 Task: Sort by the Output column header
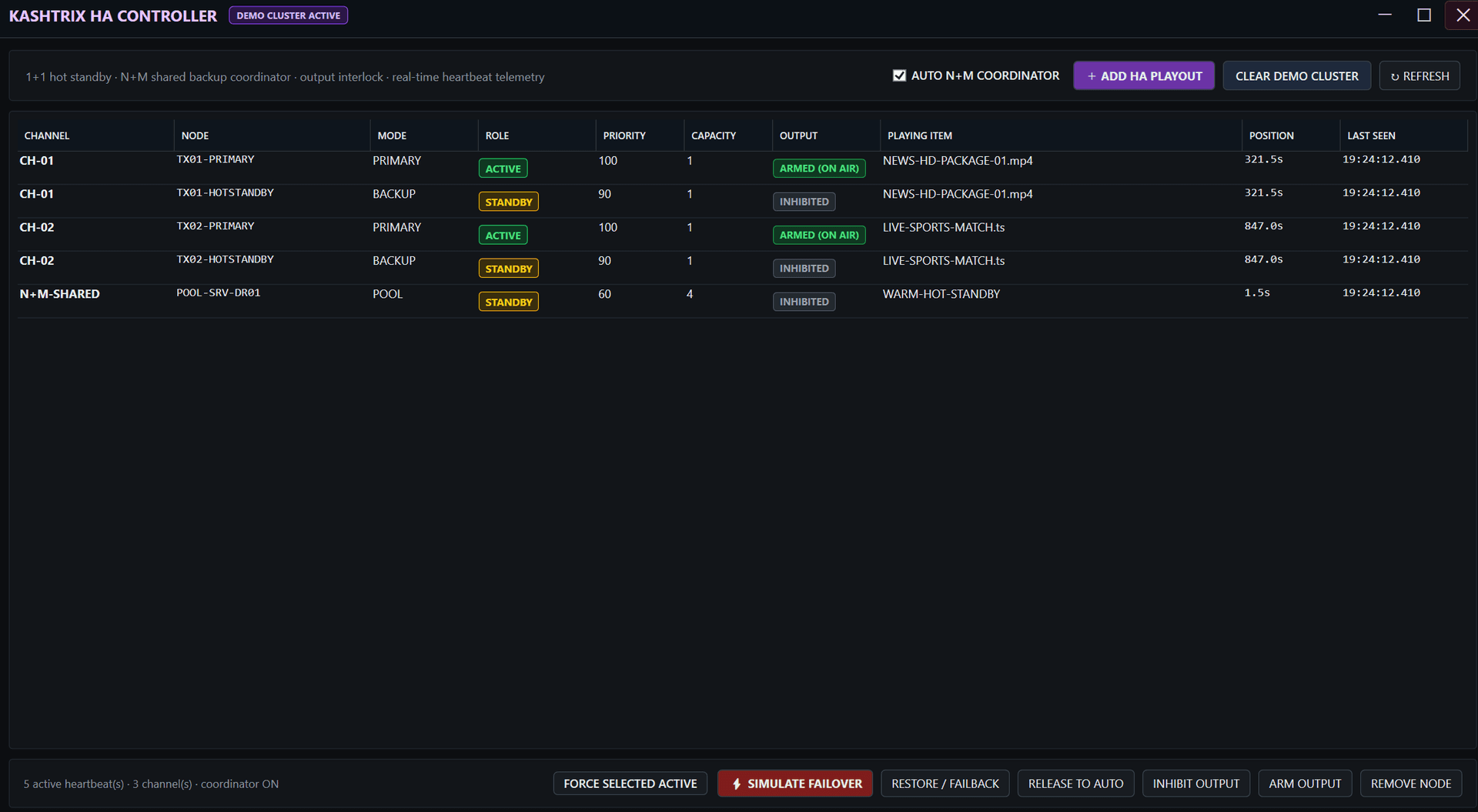click(x=826, y=135)
